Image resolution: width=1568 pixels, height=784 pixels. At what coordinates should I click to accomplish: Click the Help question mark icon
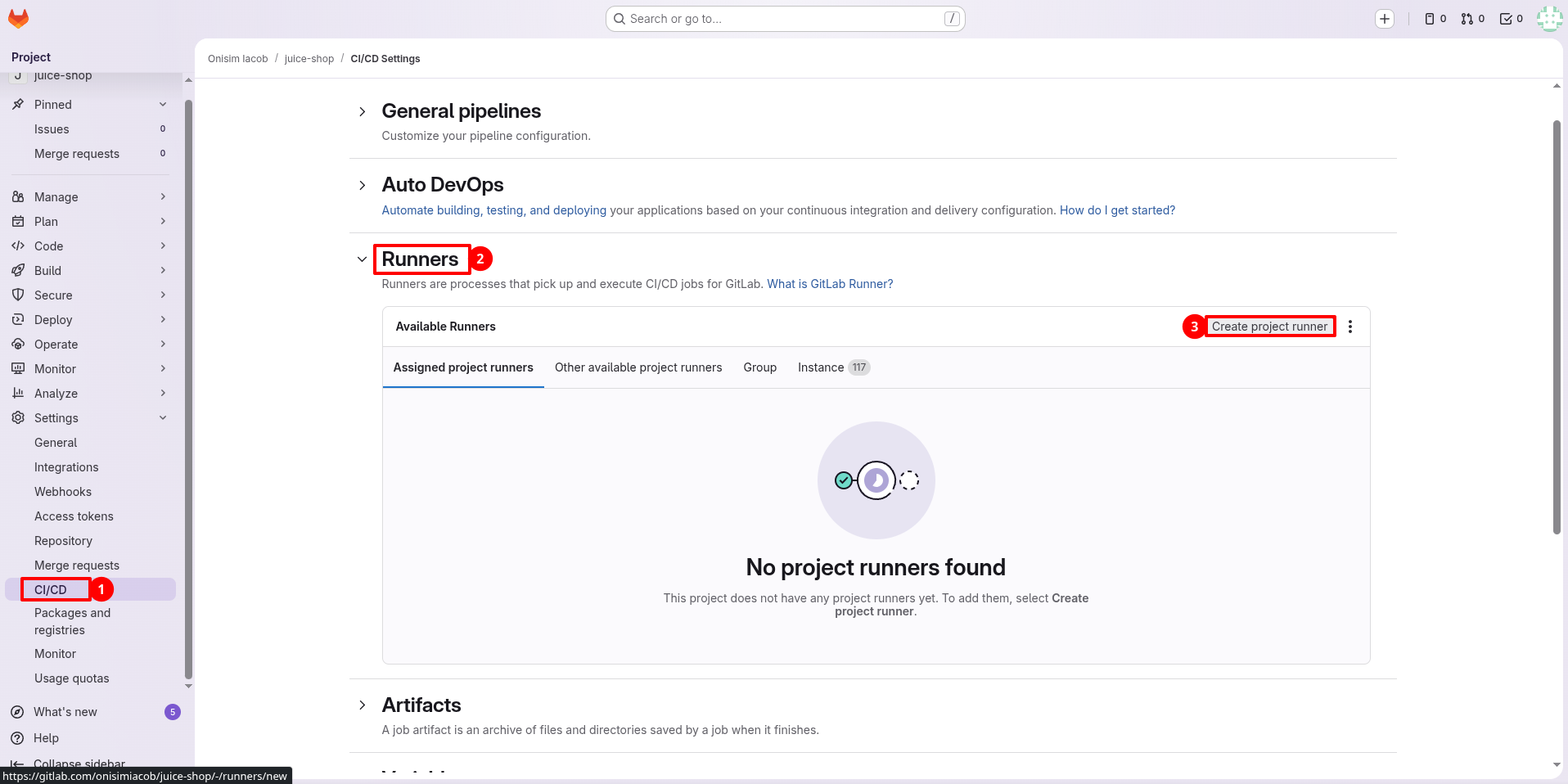pos(17,738)
